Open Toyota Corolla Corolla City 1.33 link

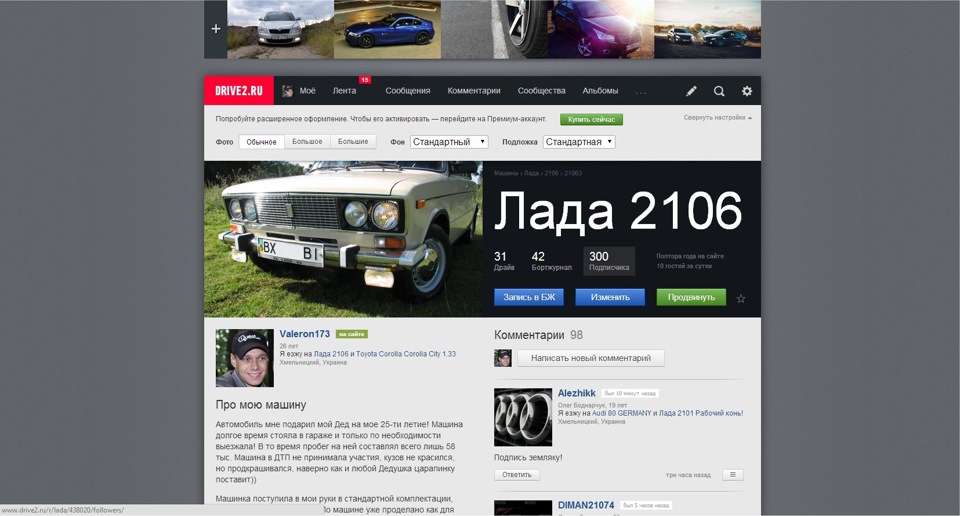406,354
